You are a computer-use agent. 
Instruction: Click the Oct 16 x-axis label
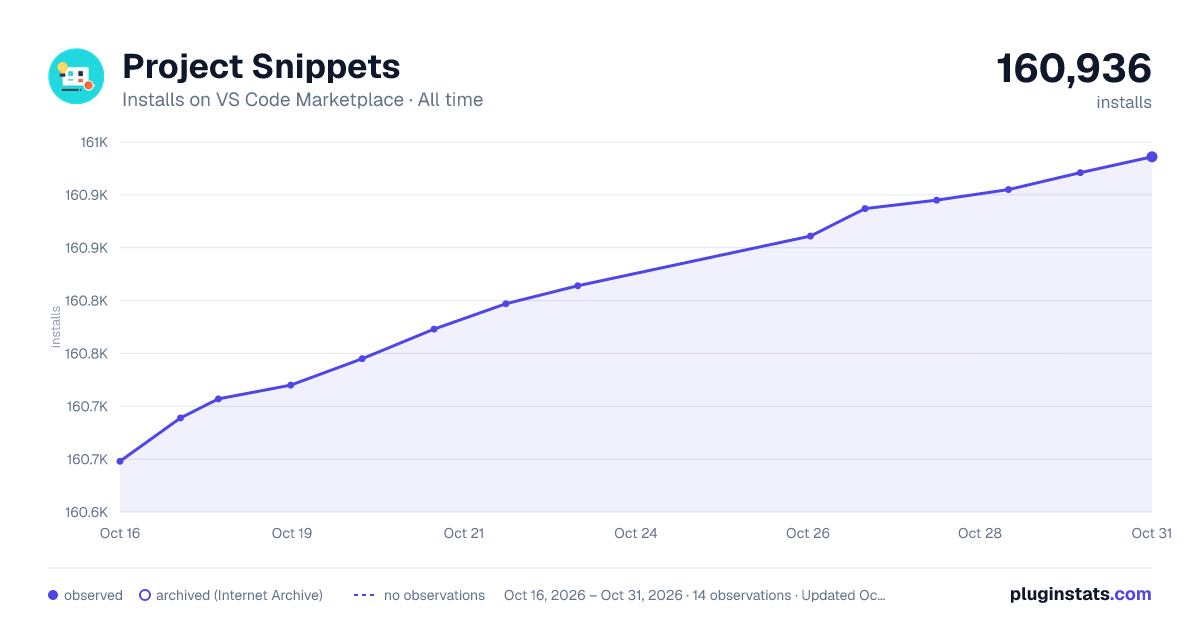[x=120, y=533]
